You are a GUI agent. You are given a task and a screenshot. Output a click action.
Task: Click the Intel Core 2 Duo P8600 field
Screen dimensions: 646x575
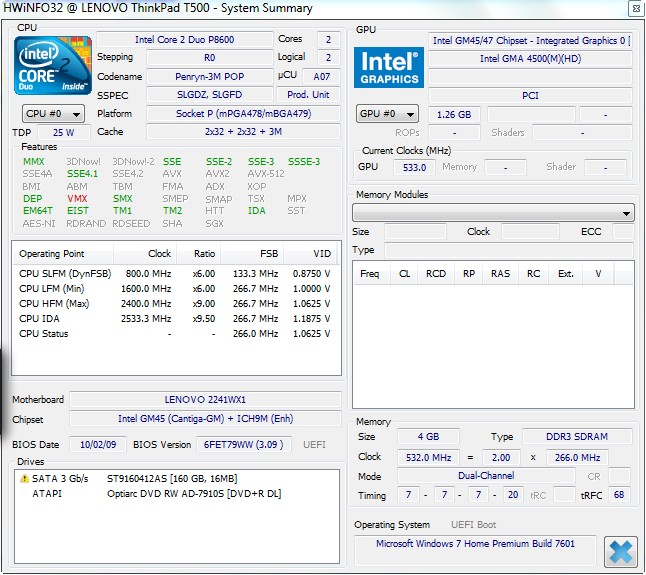click(x=185, y=40)
